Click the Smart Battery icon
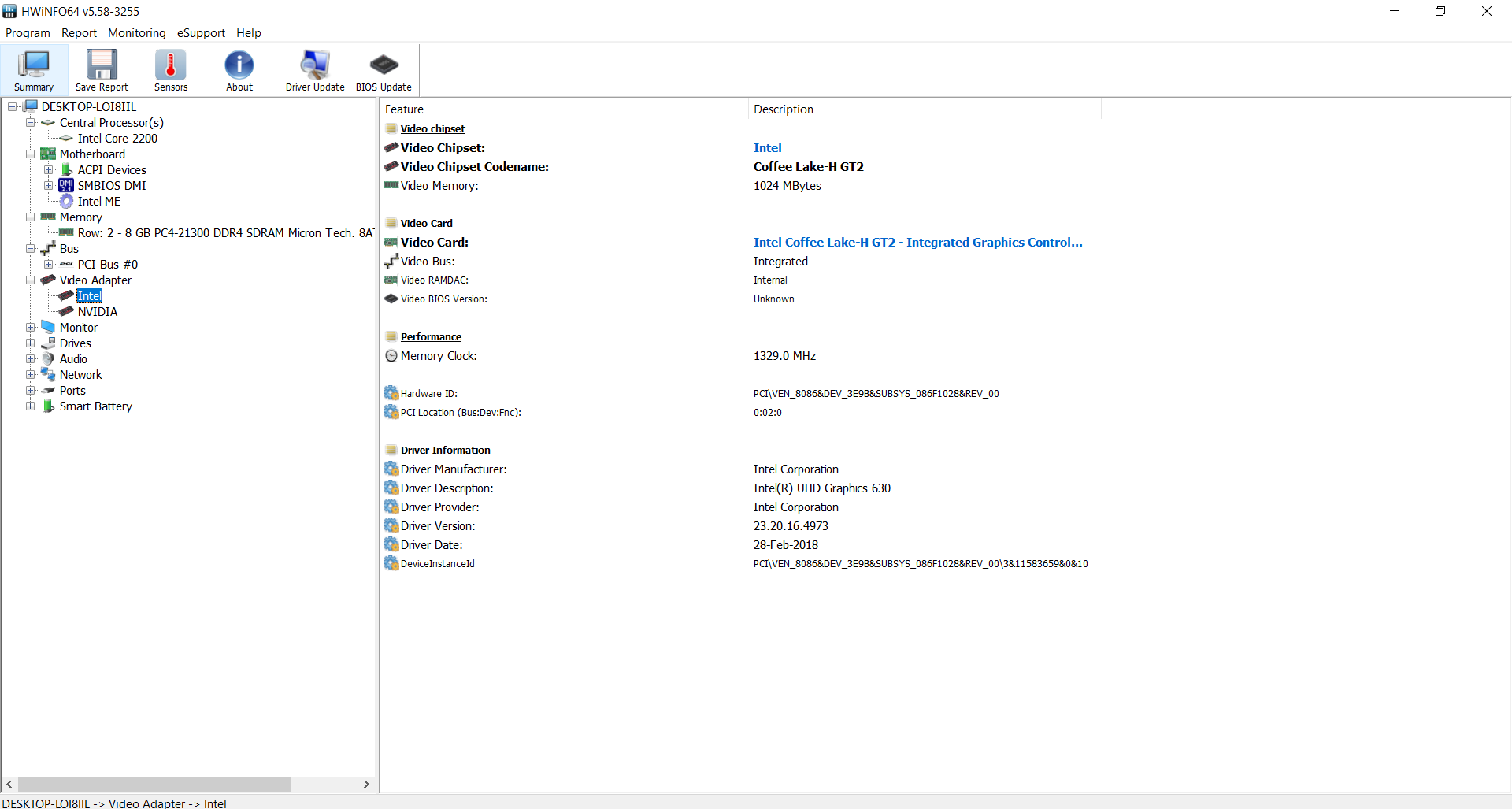 [48, 406]
